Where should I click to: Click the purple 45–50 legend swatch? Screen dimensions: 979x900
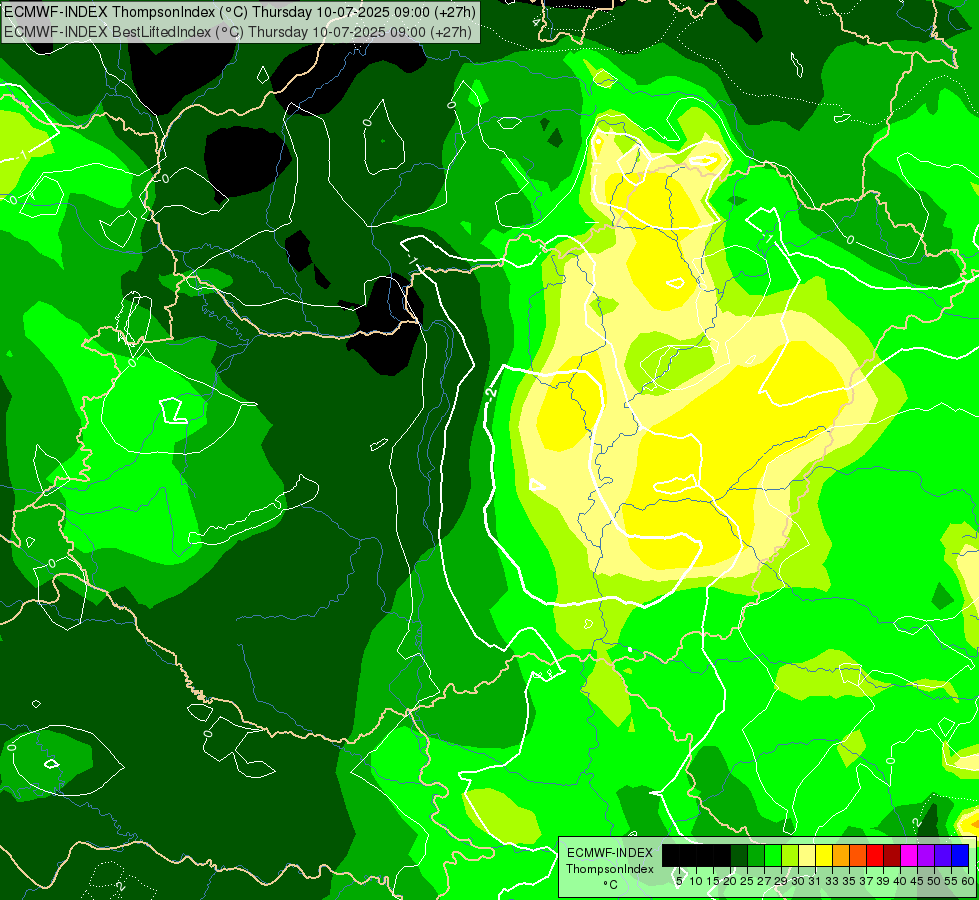point(926,855)
